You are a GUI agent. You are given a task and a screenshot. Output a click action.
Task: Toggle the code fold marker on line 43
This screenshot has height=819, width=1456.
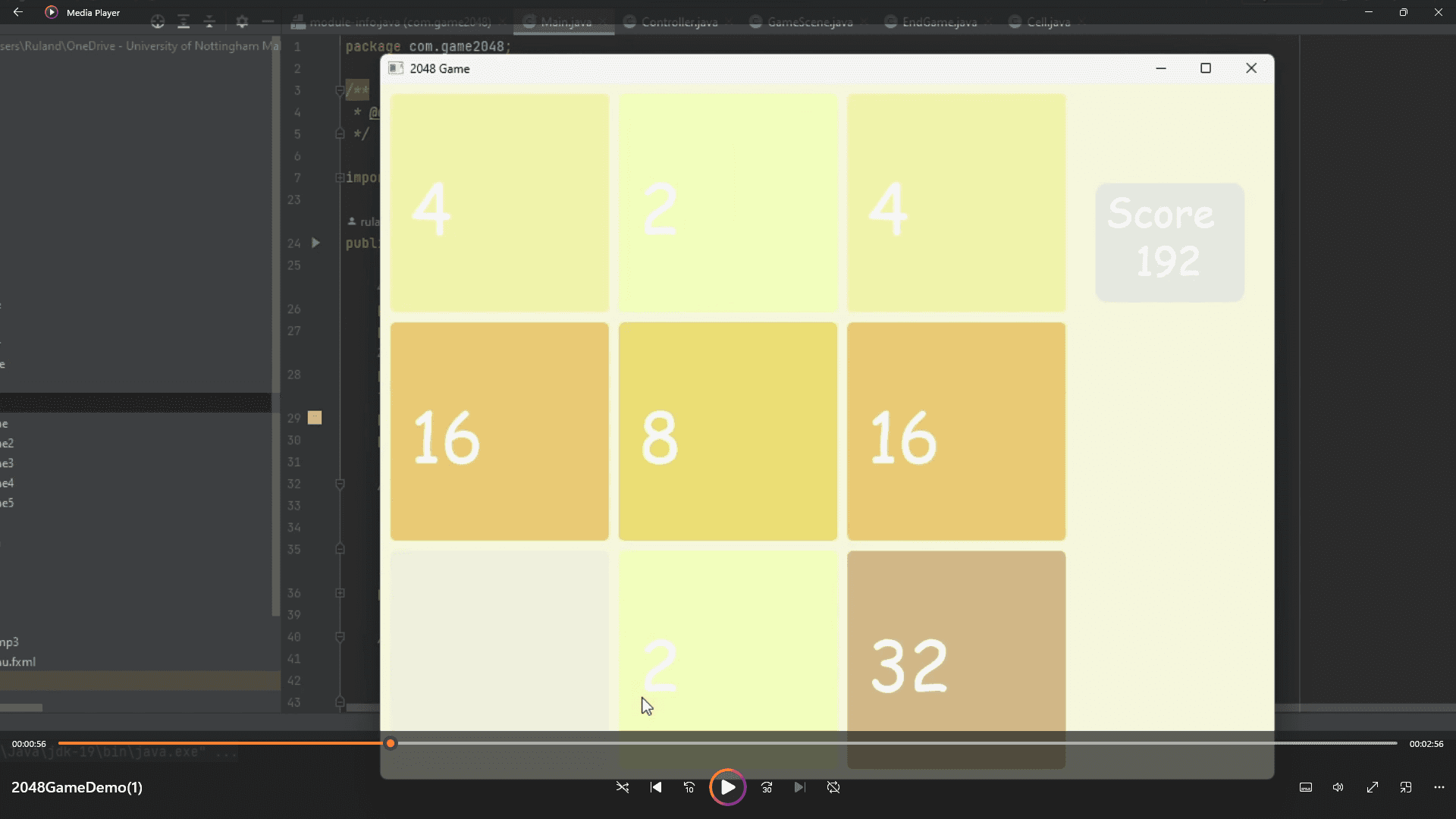coord(340,702)
